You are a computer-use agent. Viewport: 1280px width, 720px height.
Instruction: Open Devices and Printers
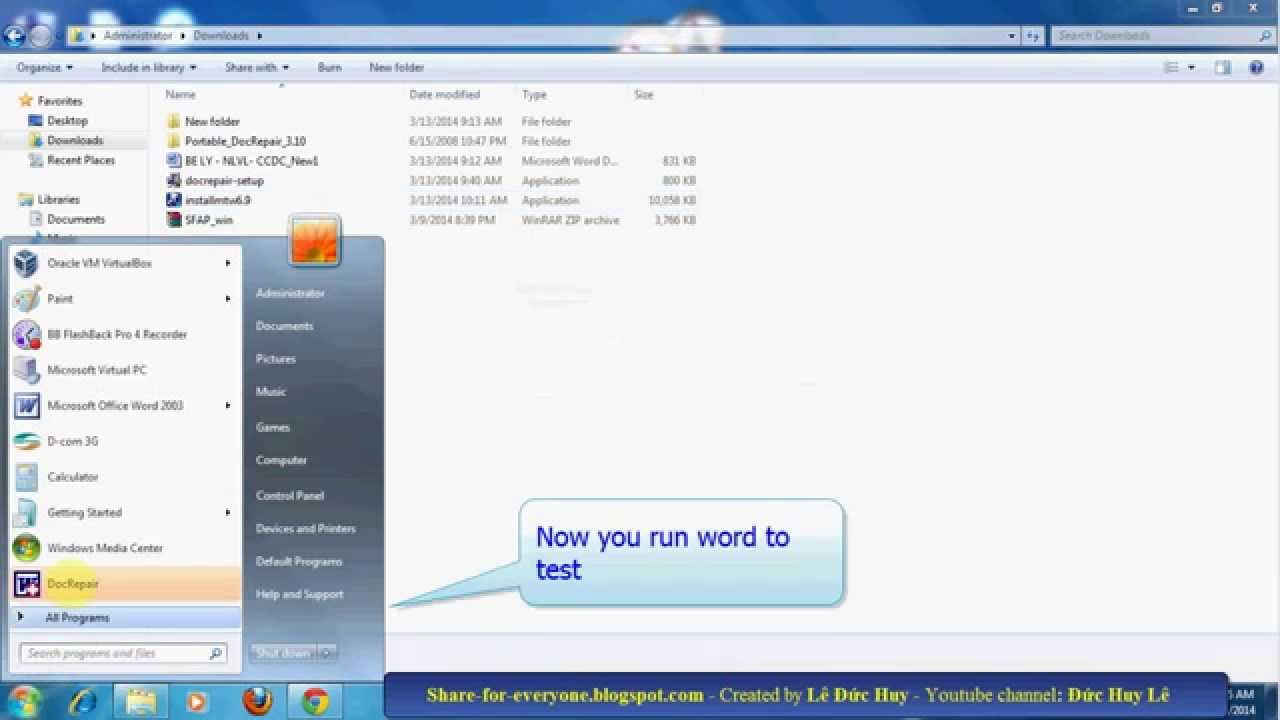(306, 529)
